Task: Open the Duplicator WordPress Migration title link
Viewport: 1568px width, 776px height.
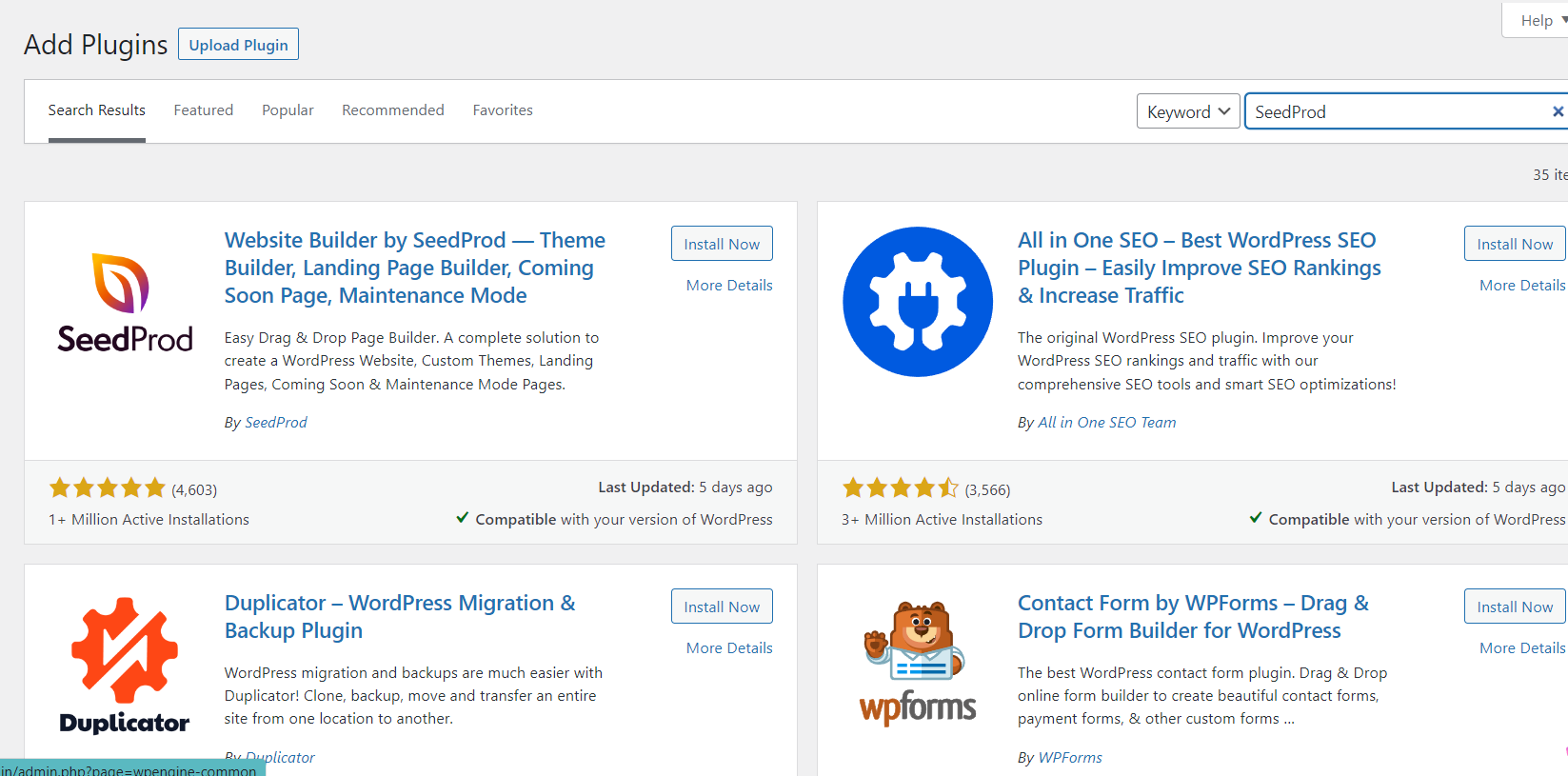Action: coord(400,617)
